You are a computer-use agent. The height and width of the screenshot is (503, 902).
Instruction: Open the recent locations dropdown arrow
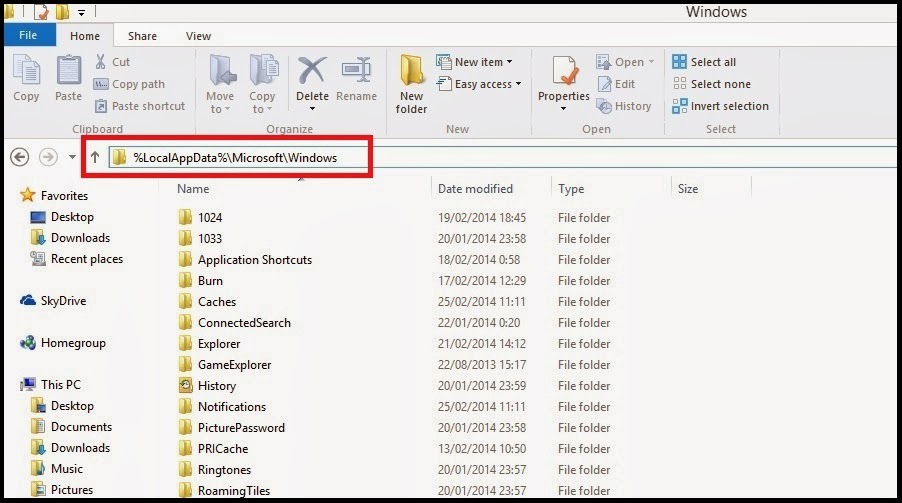click(x=72, y=157)
